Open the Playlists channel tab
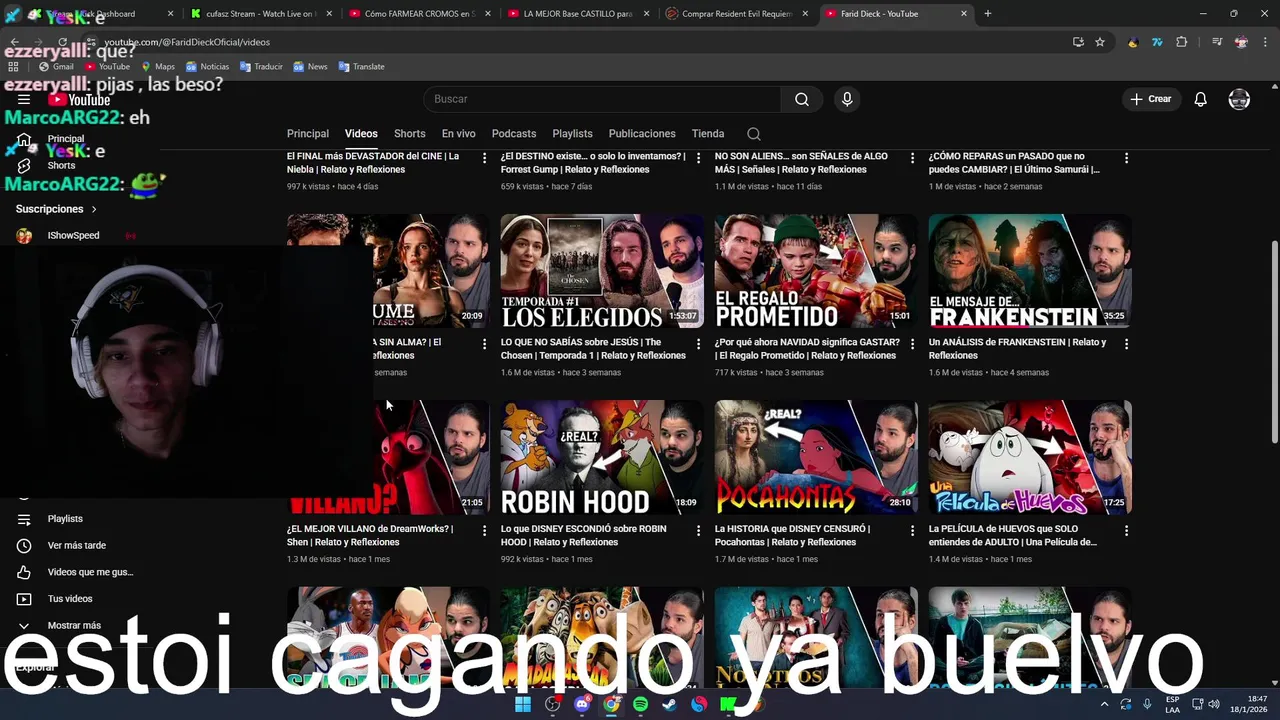 (573, 134)
